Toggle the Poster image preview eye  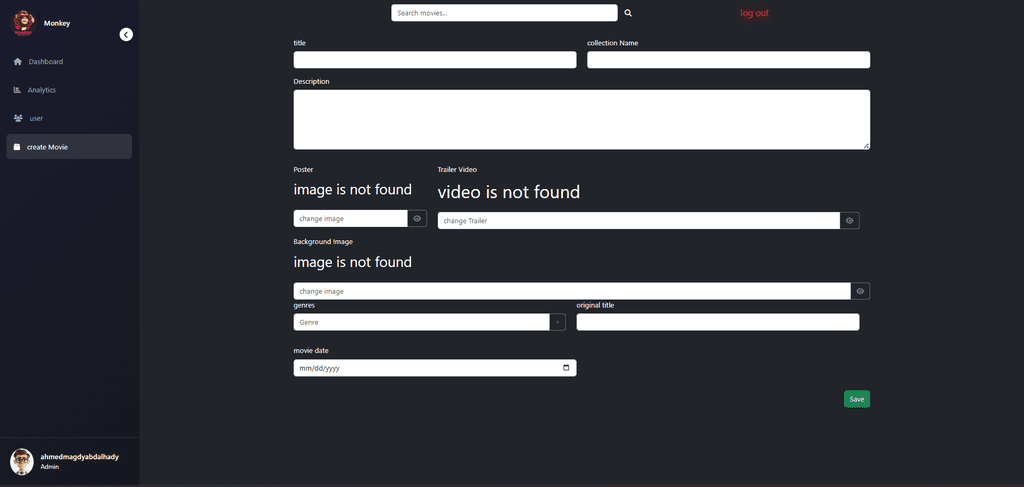[417, 219]
